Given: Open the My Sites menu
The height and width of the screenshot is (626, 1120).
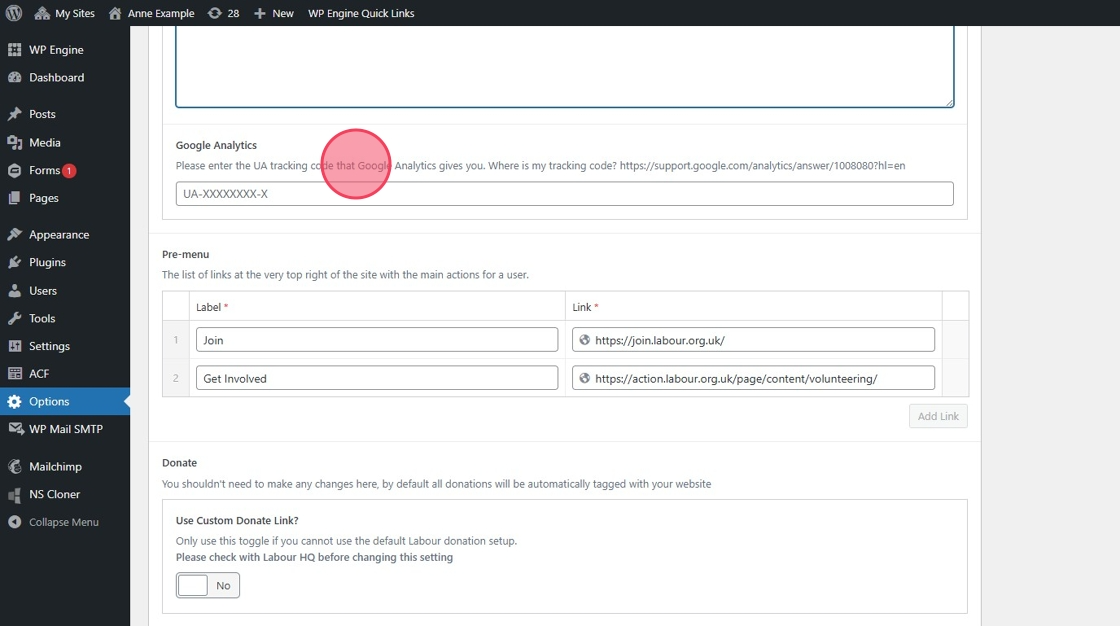Looking at the screenshot, I should [65, 13].
